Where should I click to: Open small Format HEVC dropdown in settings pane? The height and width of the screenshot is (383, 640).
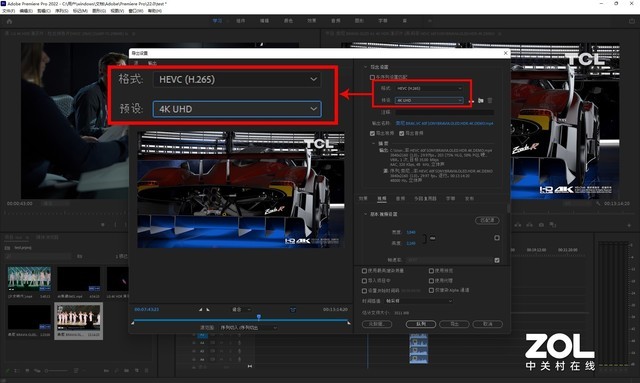429,88
